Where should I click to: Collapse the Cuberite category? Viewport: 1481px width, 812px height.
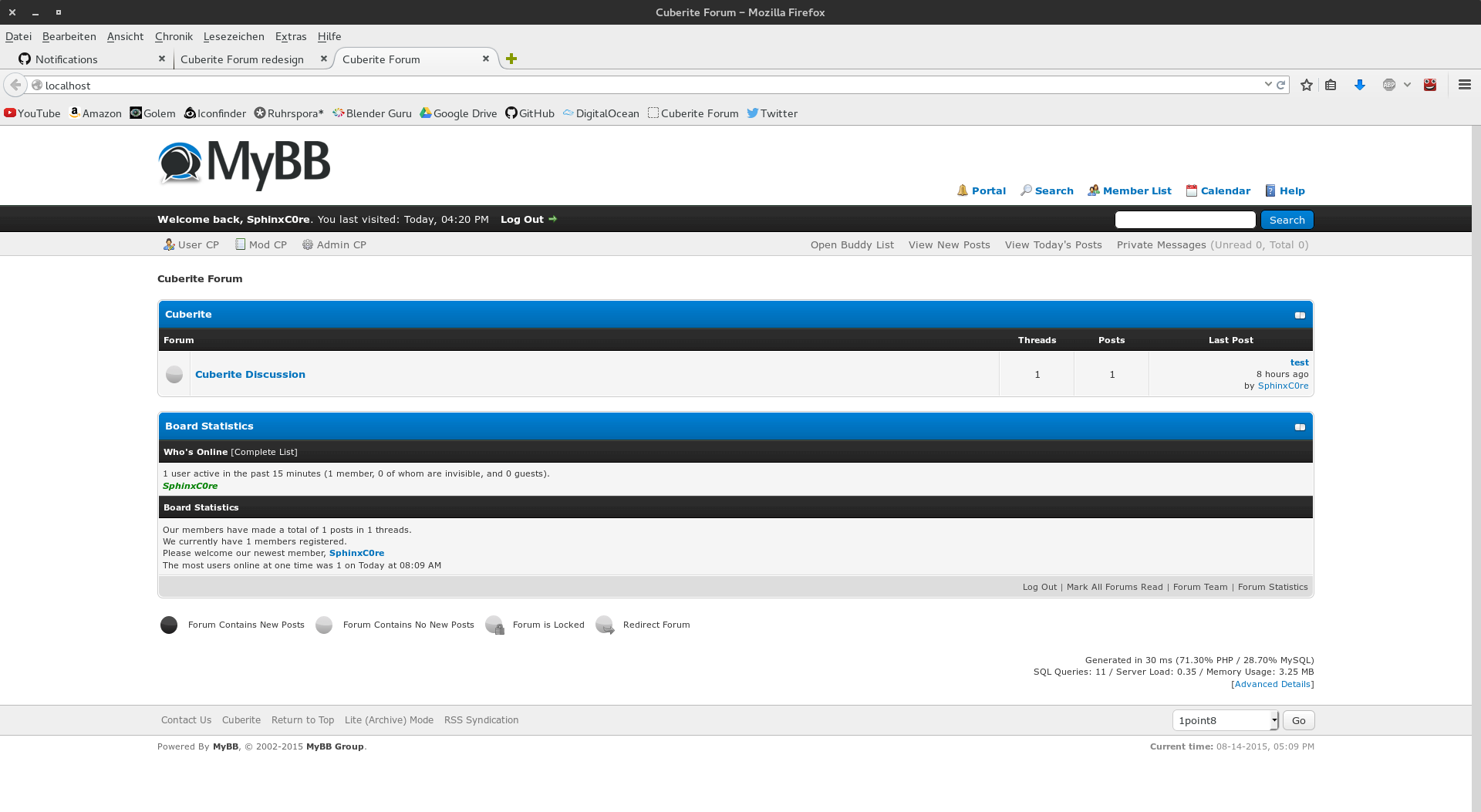[x=1300, y=315]
